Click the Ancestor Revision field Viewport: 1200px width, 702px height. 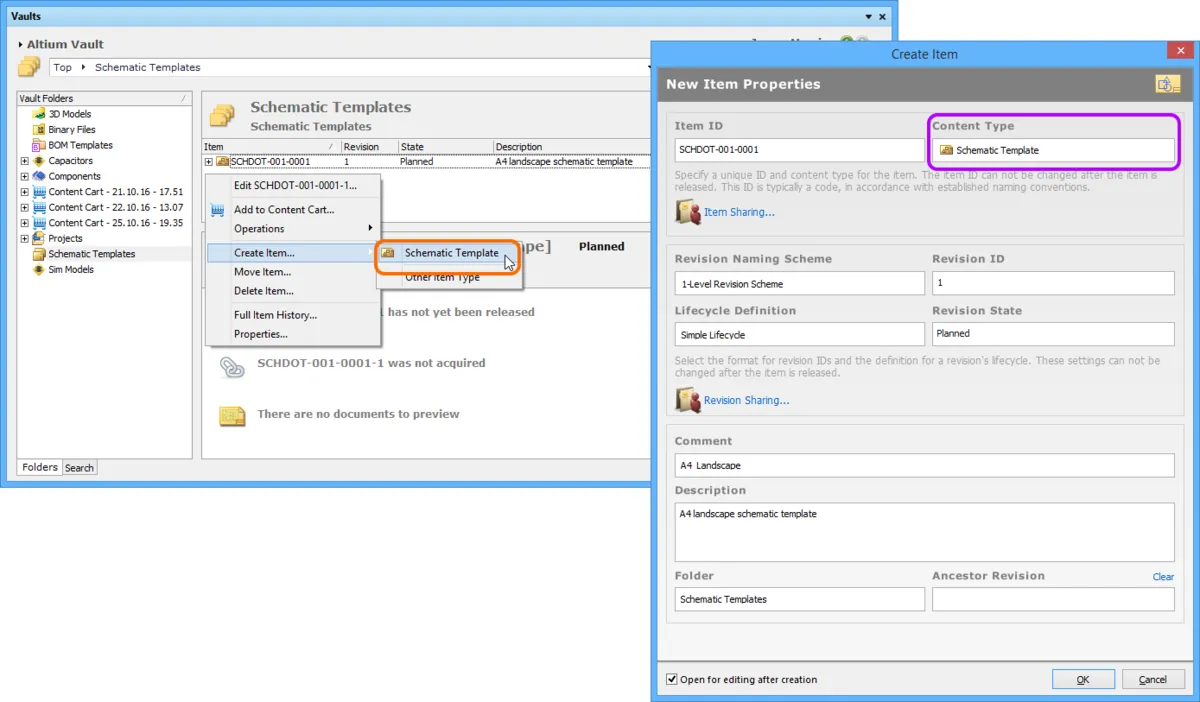(x=1053, y=599)
